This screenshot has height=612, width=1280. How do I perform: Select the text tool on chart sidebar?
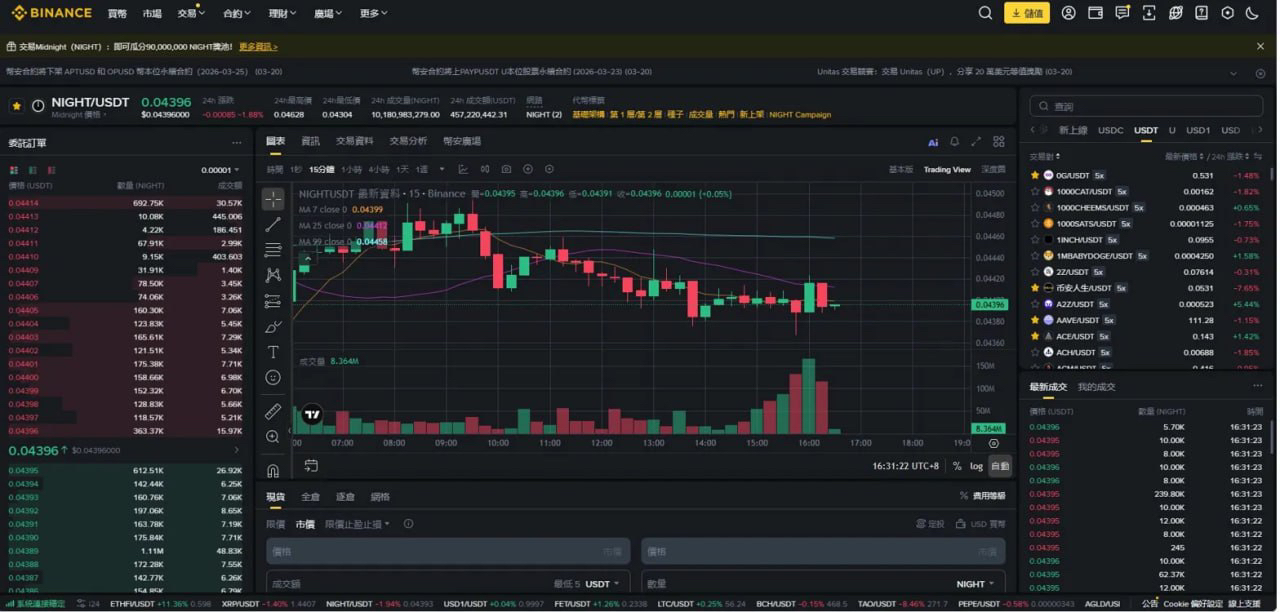273,352
